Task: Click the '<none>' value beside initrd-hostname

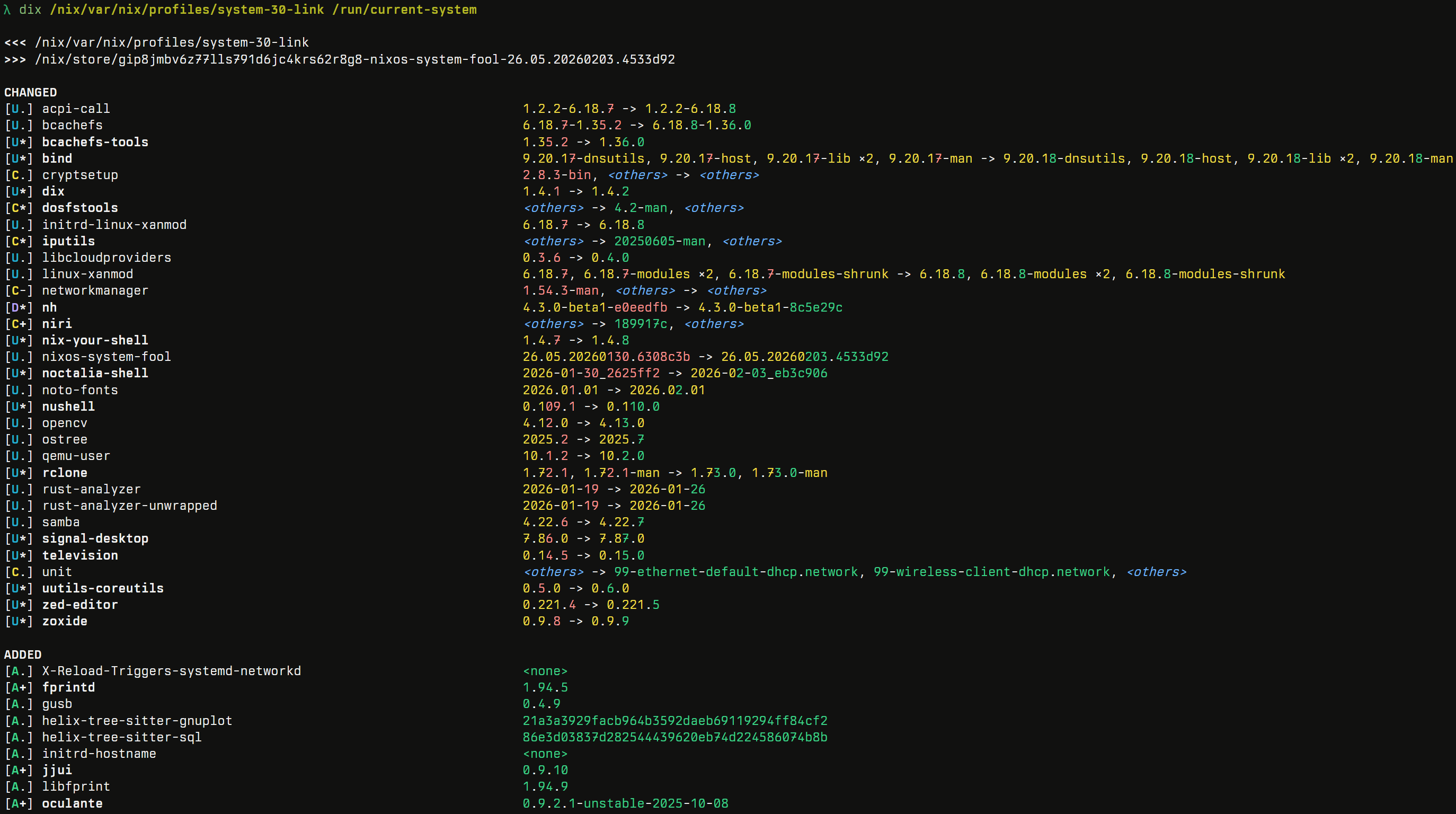Action: pos(545,754)
